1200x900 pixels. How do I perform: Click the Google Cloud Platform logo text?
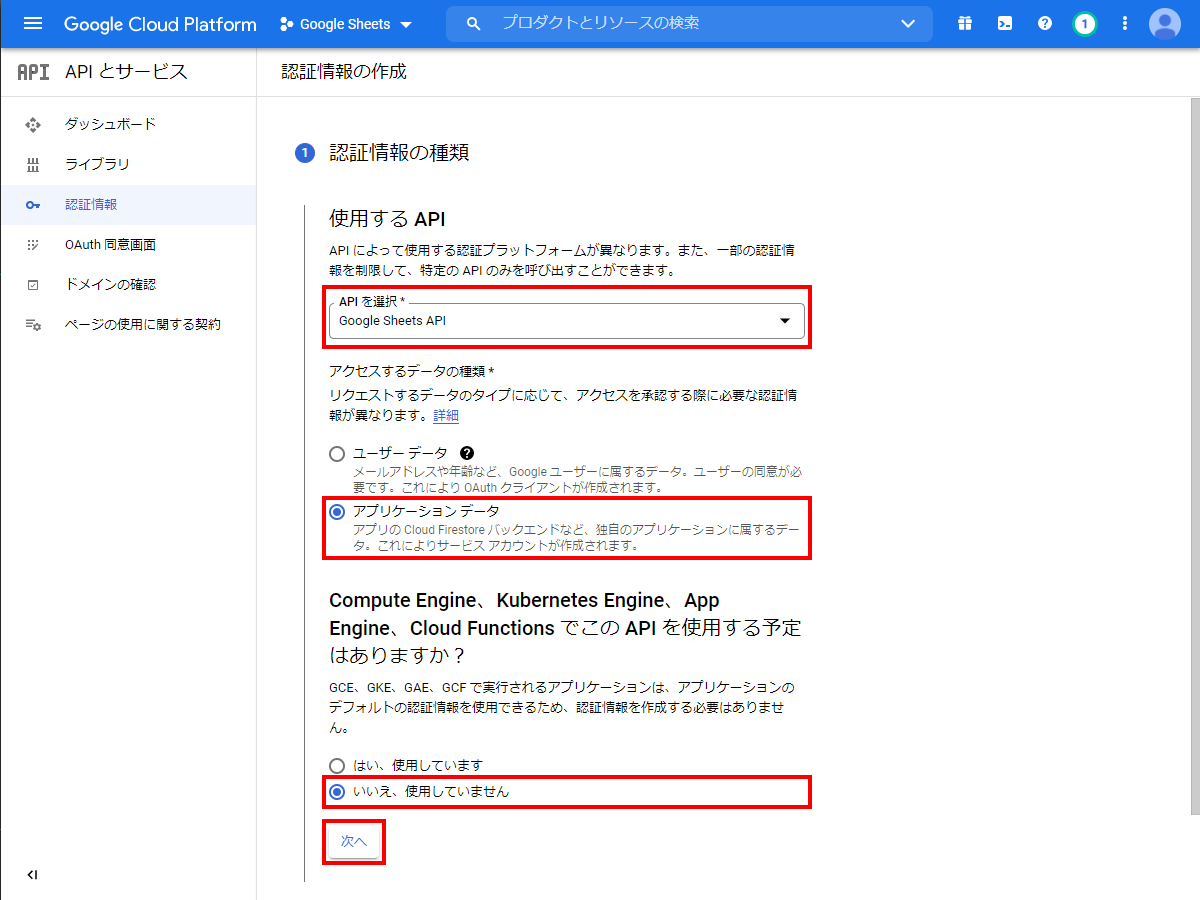tap(160, 24)
